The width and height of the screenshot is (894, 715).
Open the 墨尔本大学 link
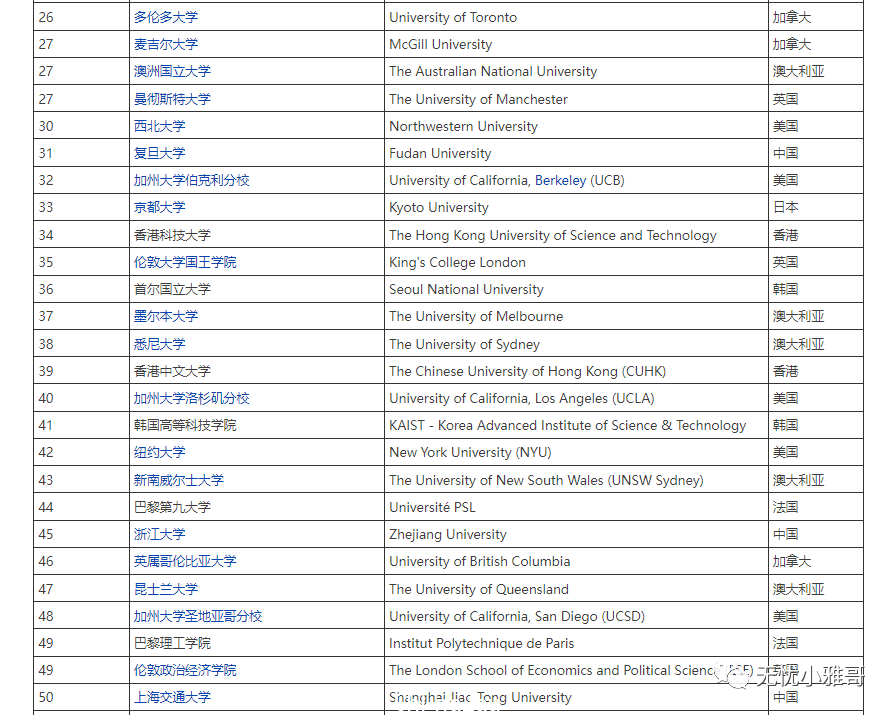coord(165,316)
